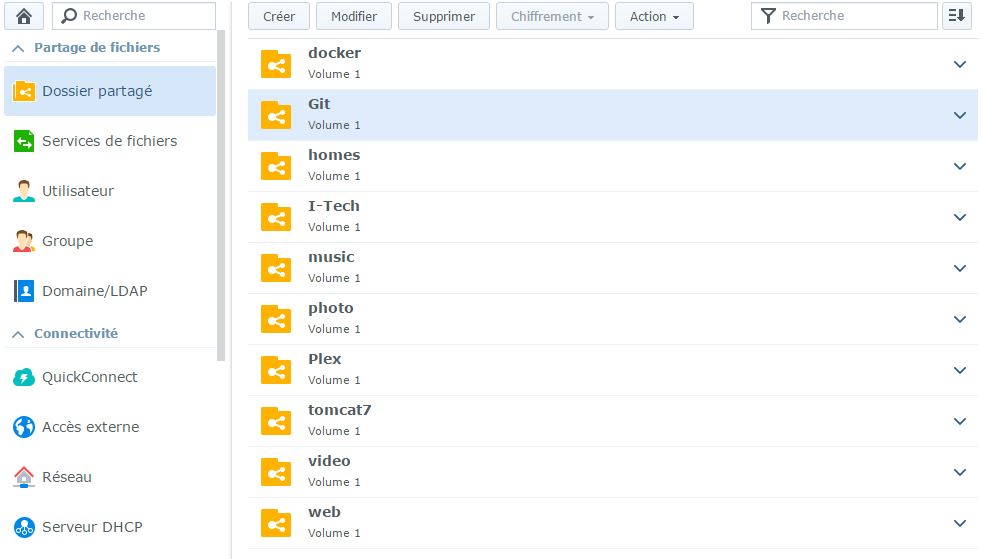Select the Plex folder name
983x559 pixels.
(x=324, y=359)
